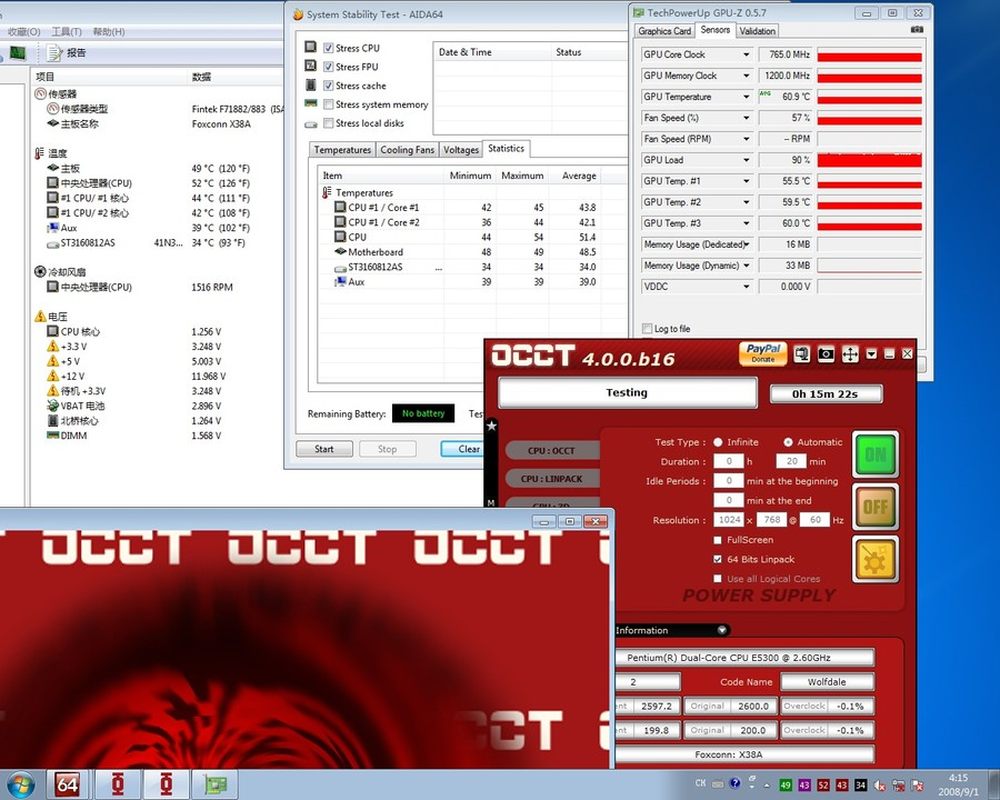This screenshot has width=1000, height=800.
Task: Expand the GPU Temperature sensor dropdown
Action: point(746,97)
